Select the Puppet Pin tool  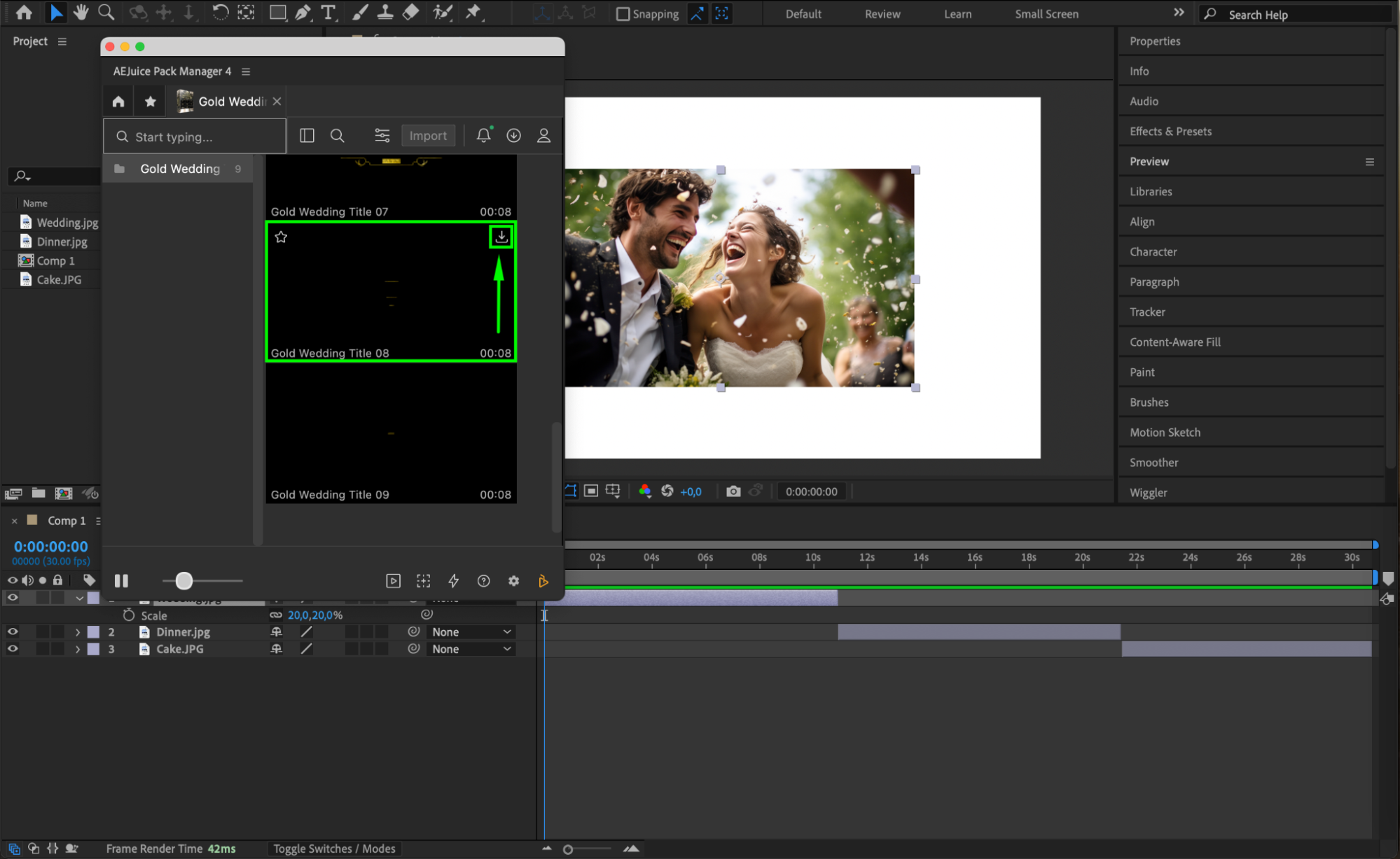coord(473,13)
